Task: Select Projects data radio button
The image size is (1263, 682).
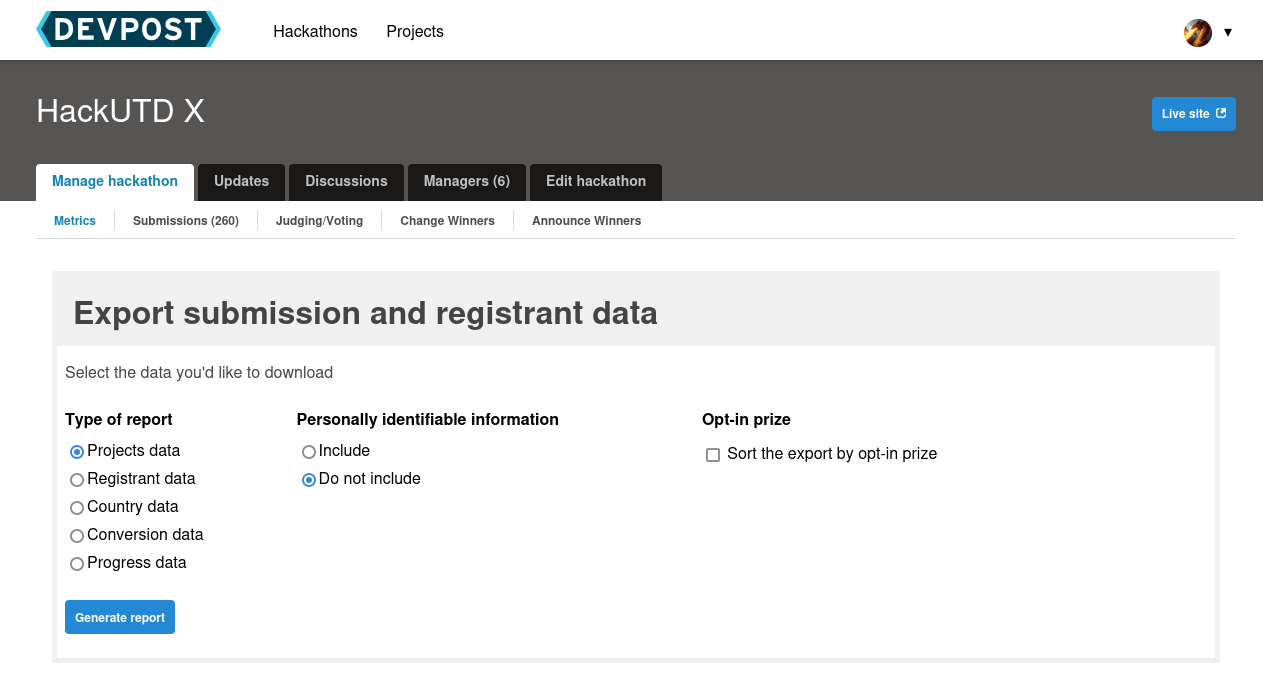Action: (x=77, y=452)
